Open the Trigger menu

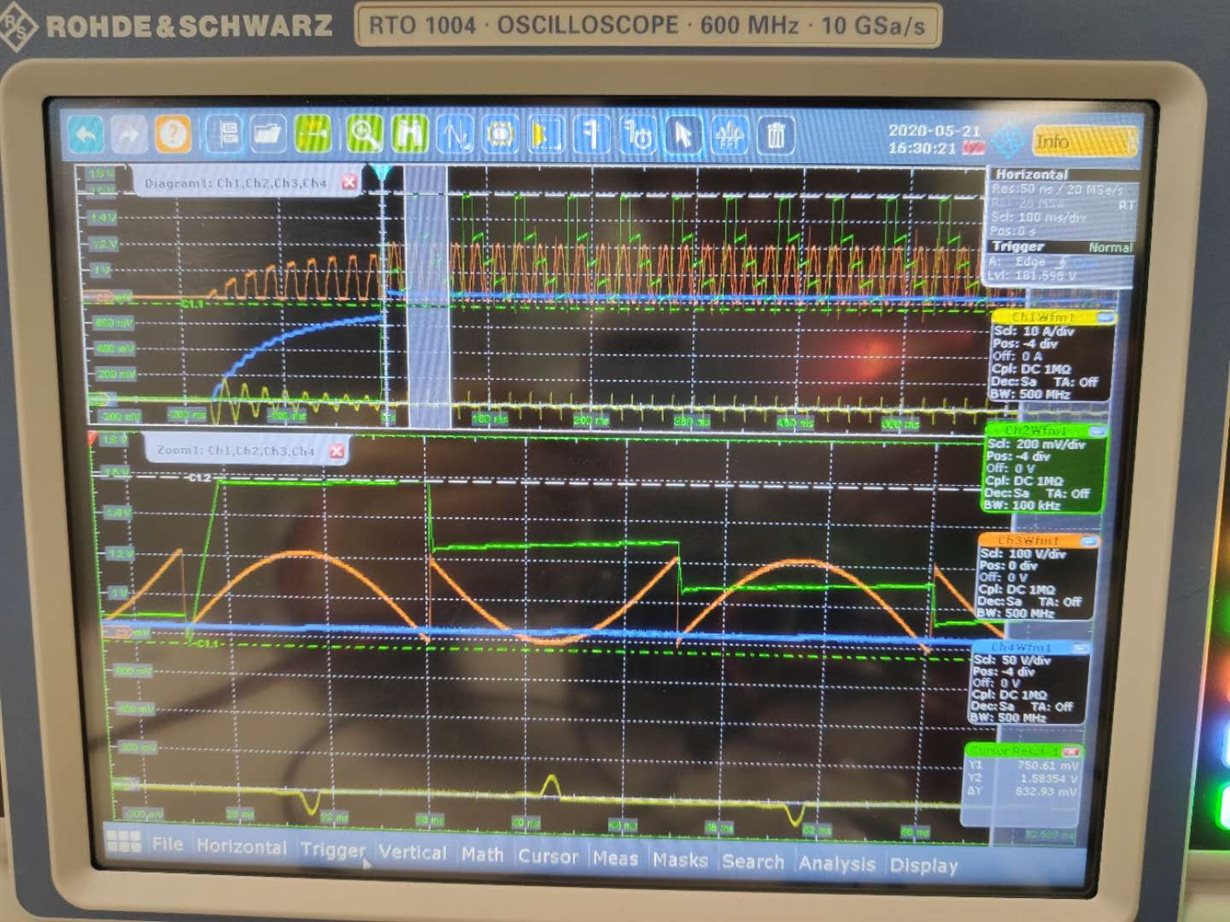click(x=332, y=850)
